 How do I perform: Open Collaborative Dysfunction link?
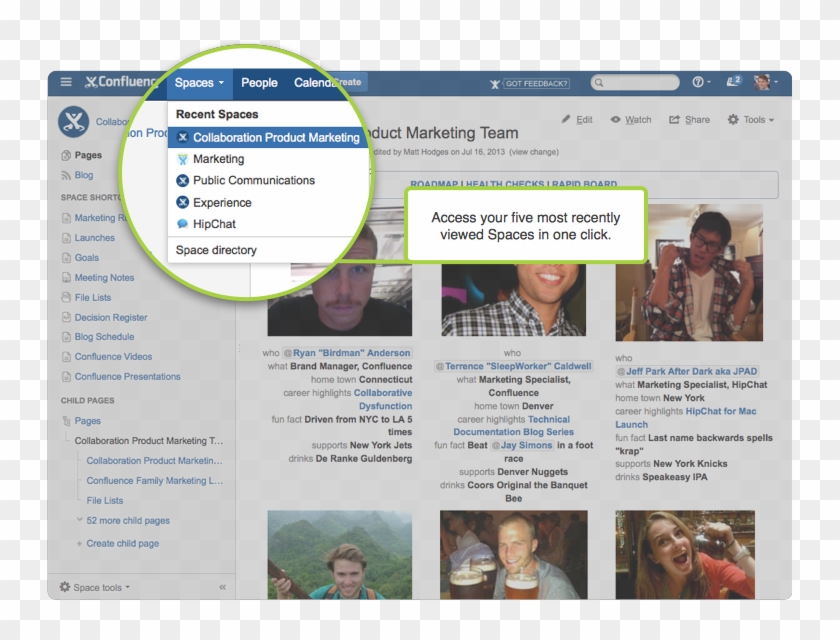(383, 400)
